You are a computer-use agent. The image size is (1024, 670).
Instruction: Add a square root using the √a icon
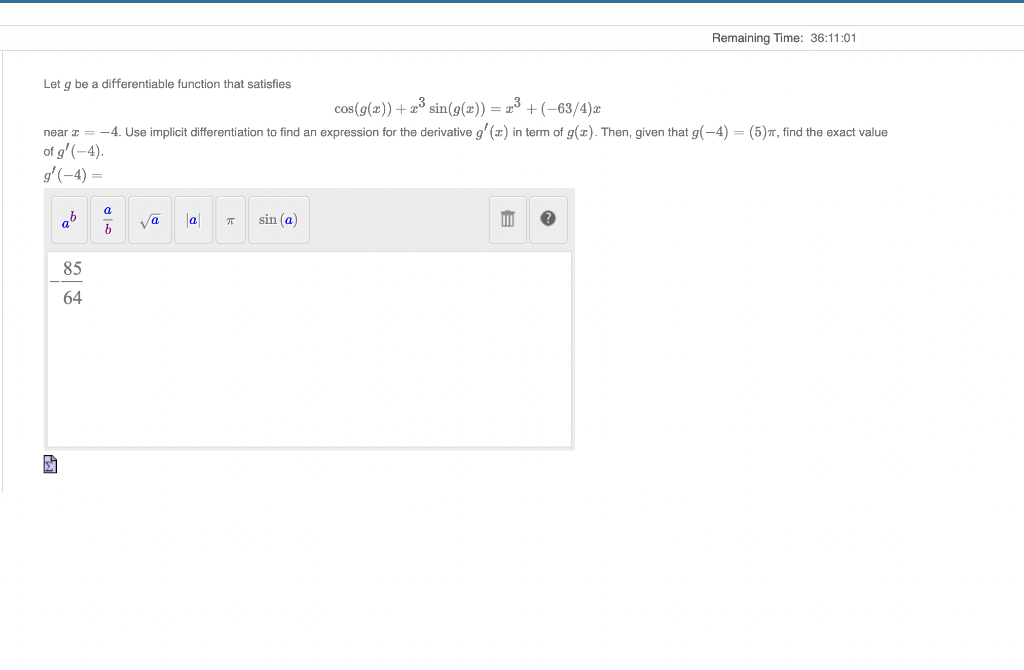coord(150,220)
